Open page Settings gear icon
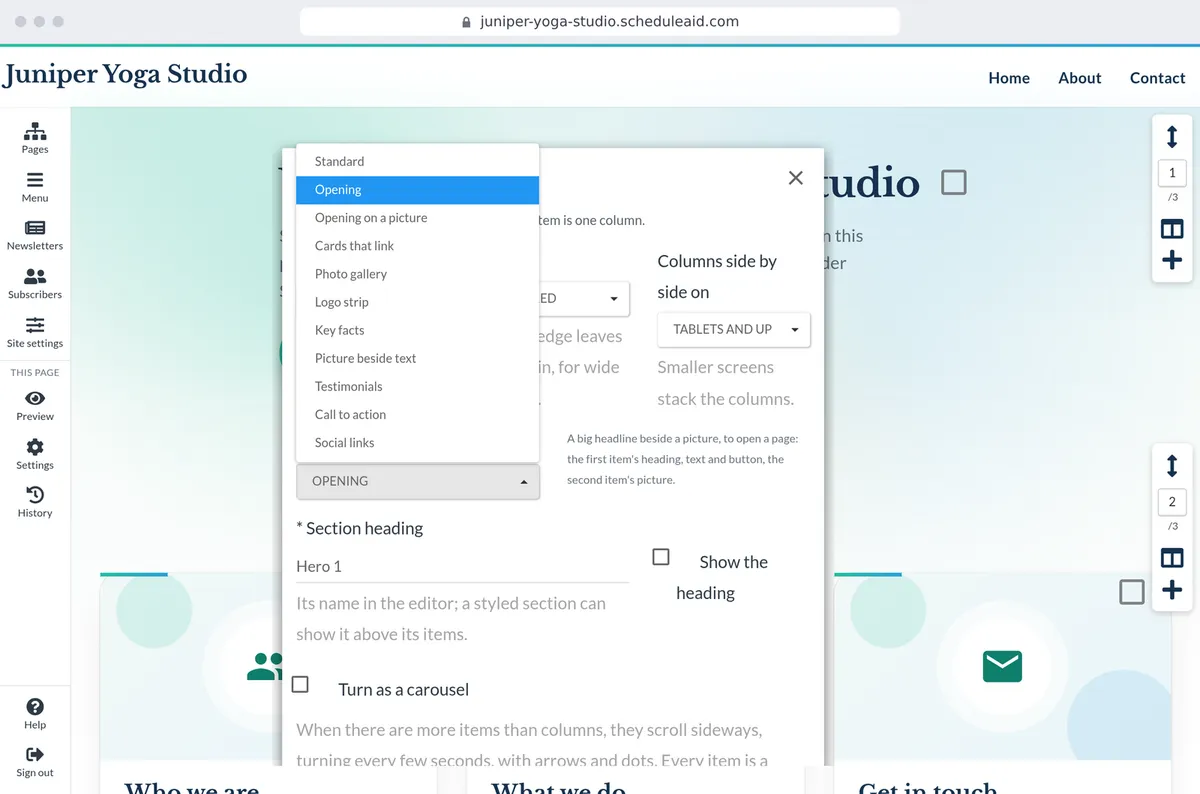This screenshot has width=1200, height=794. point(35,447)
